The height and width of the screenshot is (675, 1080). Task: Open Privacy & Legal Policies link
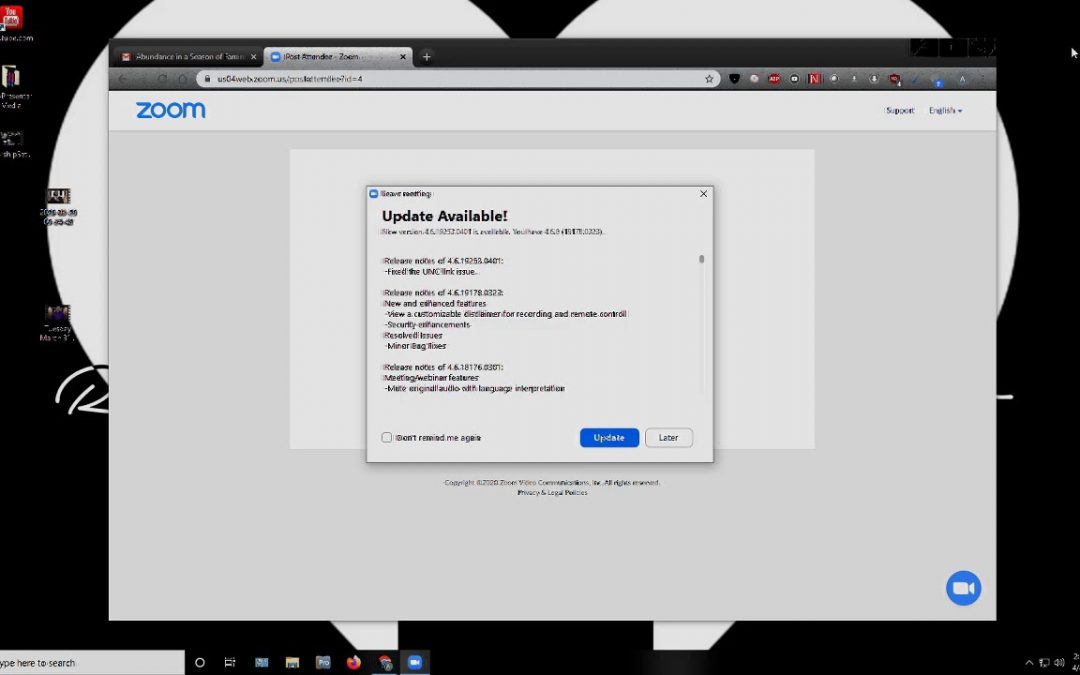[x=552, y=492]
